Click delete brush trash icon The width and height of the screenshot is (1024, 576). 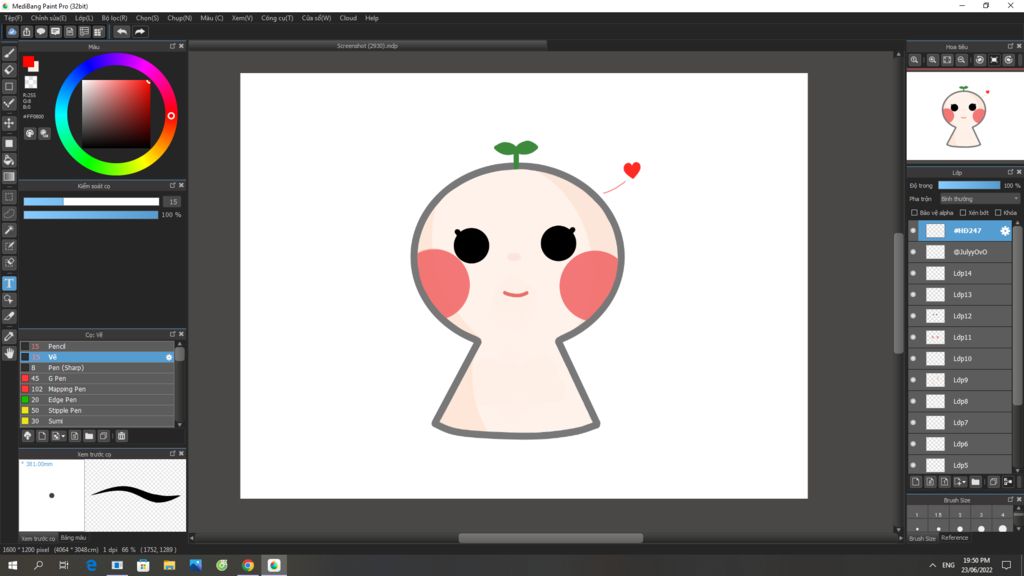121,436
